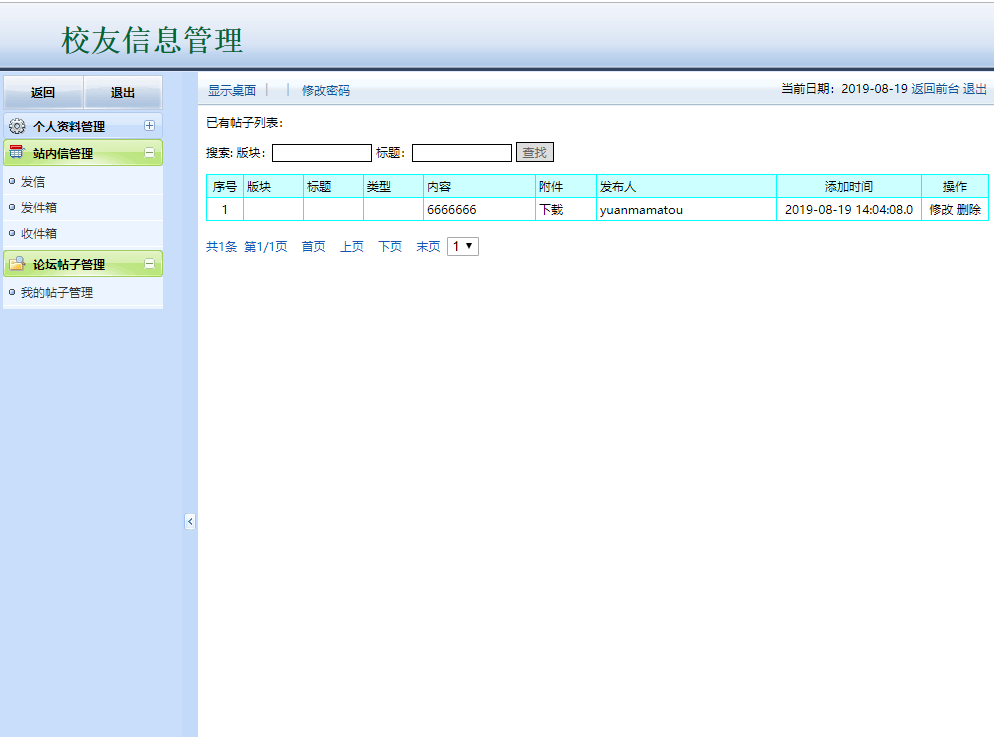Collapse 论坛帖子管理 using the minus sign

click(150, 263)
